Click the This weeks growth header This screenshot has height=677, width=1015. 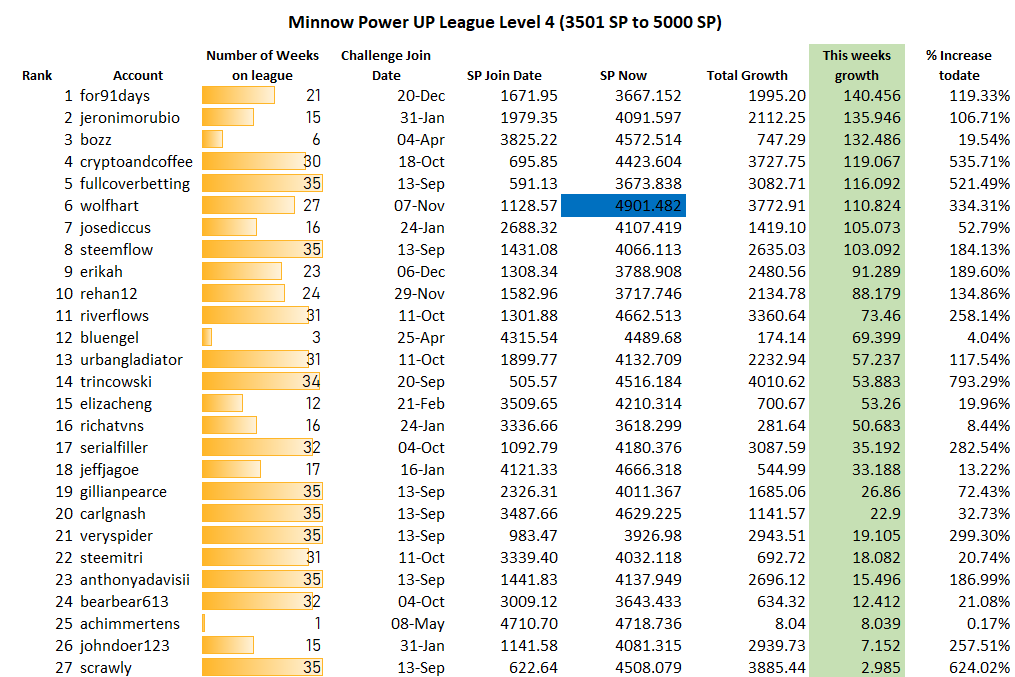pos(856,65)
